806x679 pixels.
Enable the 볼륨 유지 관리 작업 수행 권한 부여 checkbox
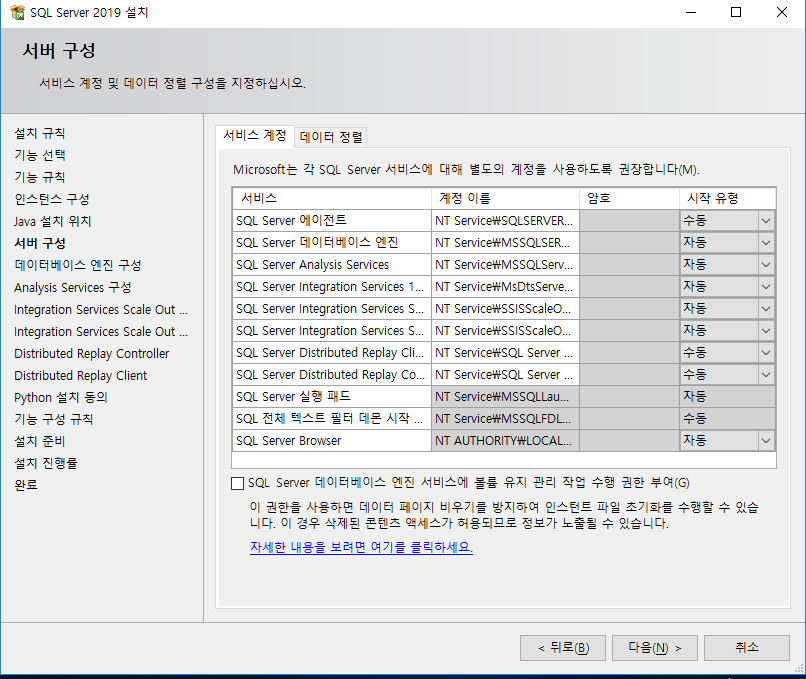tap(237, 483)
